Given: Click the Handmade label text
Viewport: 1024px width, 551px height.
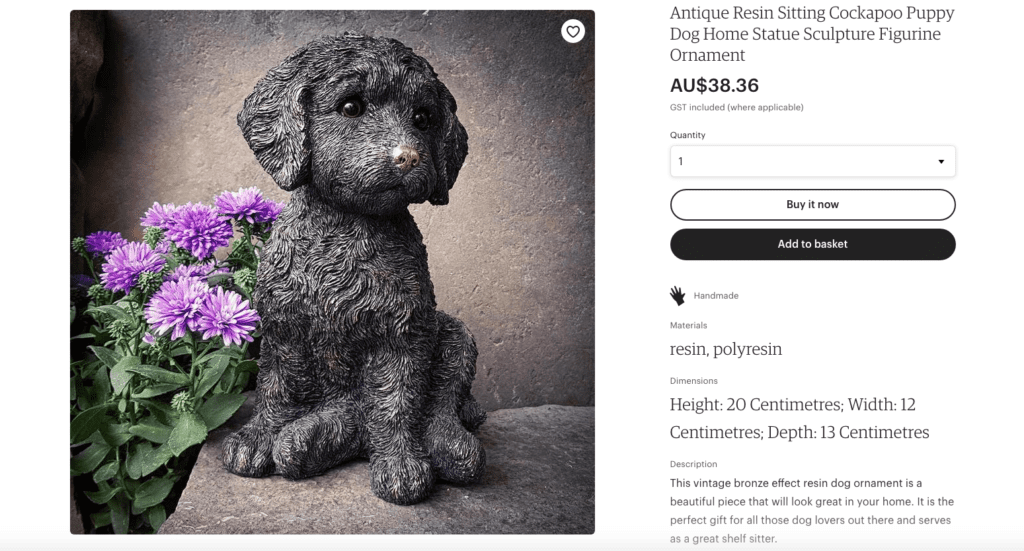Looking at the screenshot, I should coord(716,296).
